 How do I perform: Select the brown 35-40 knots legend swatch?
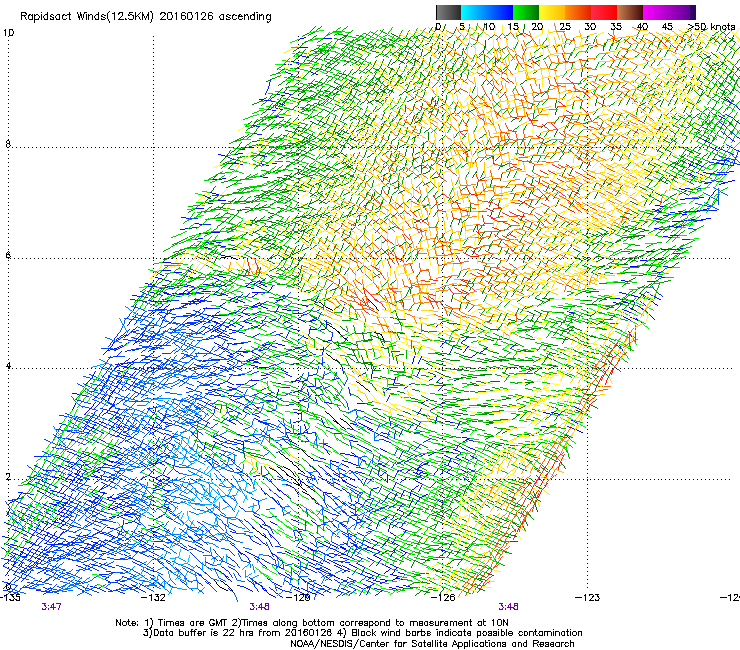(x=630, y=12)
